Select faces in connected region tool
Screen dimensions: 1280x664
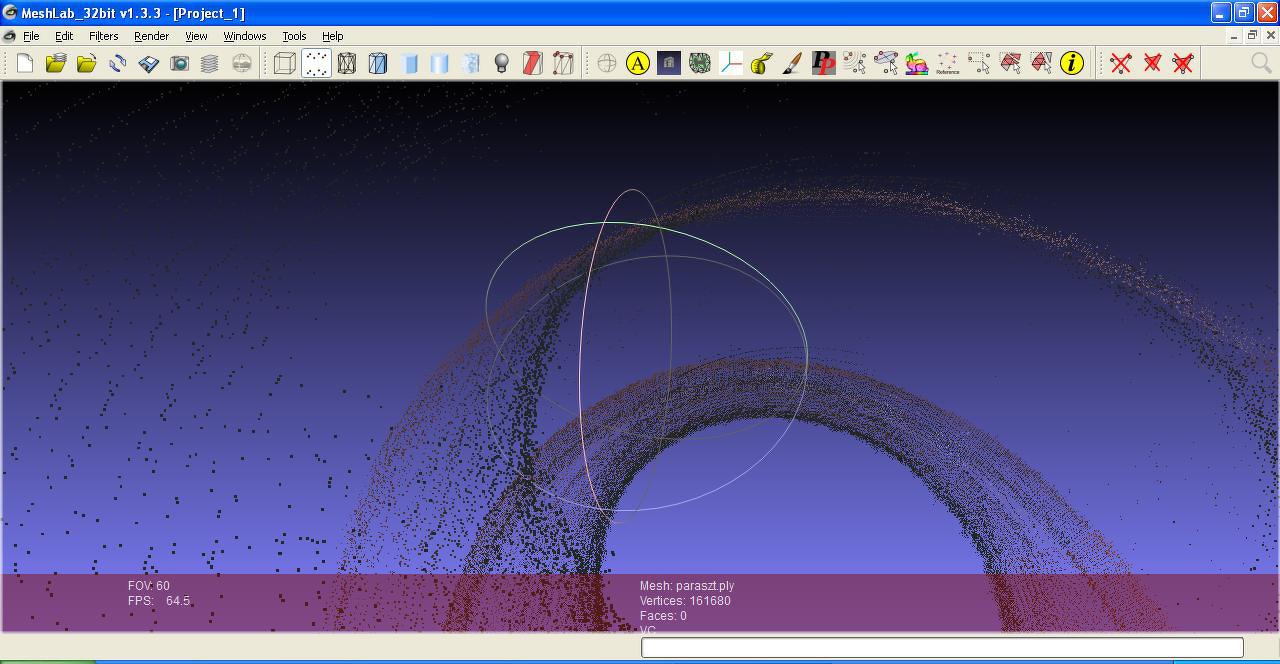click(1041, 63)
